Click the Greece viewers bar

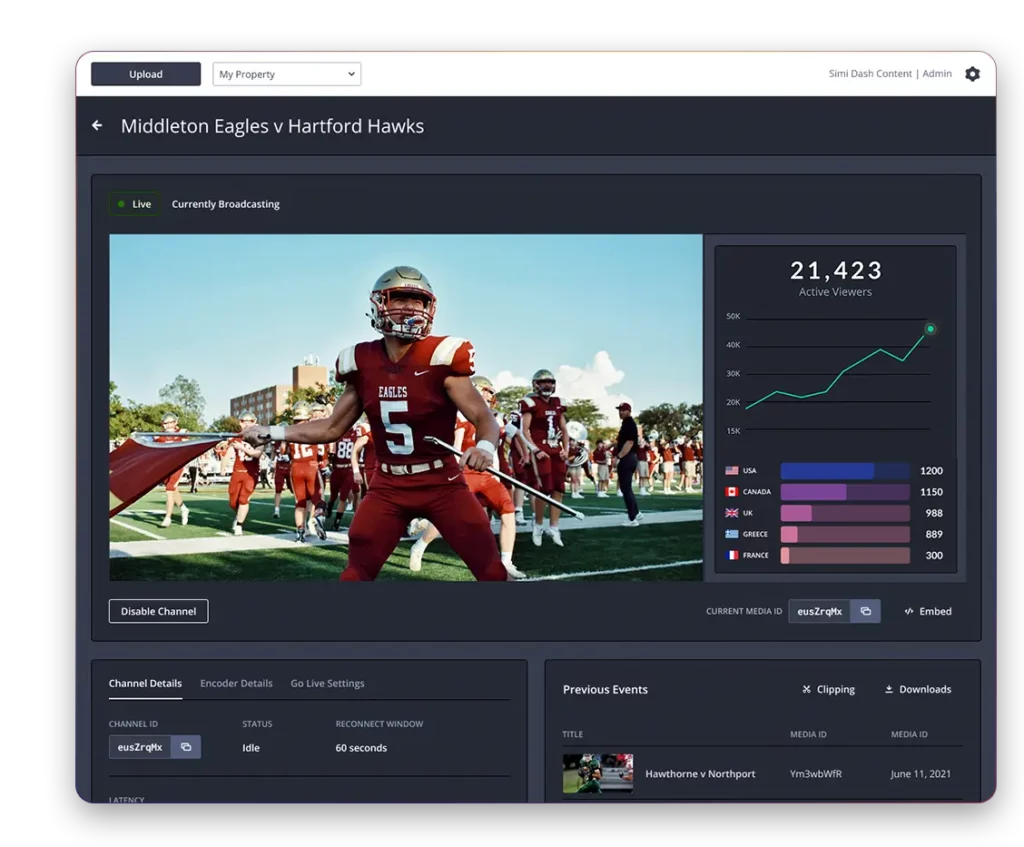click(845, 534)
